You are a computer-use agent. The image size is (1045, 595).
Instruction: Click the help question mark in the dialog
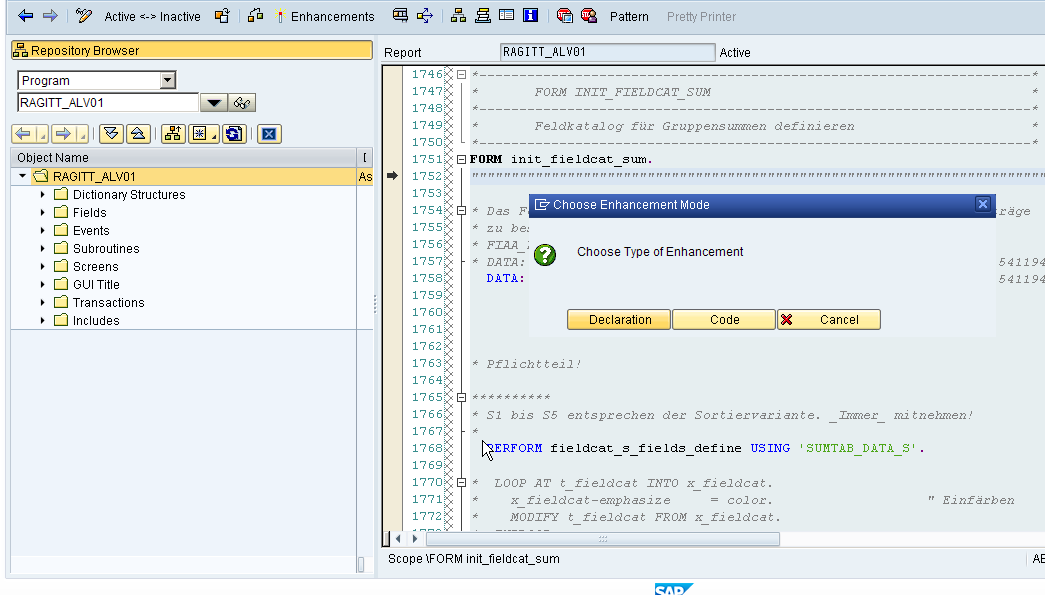tap(545, 255)
